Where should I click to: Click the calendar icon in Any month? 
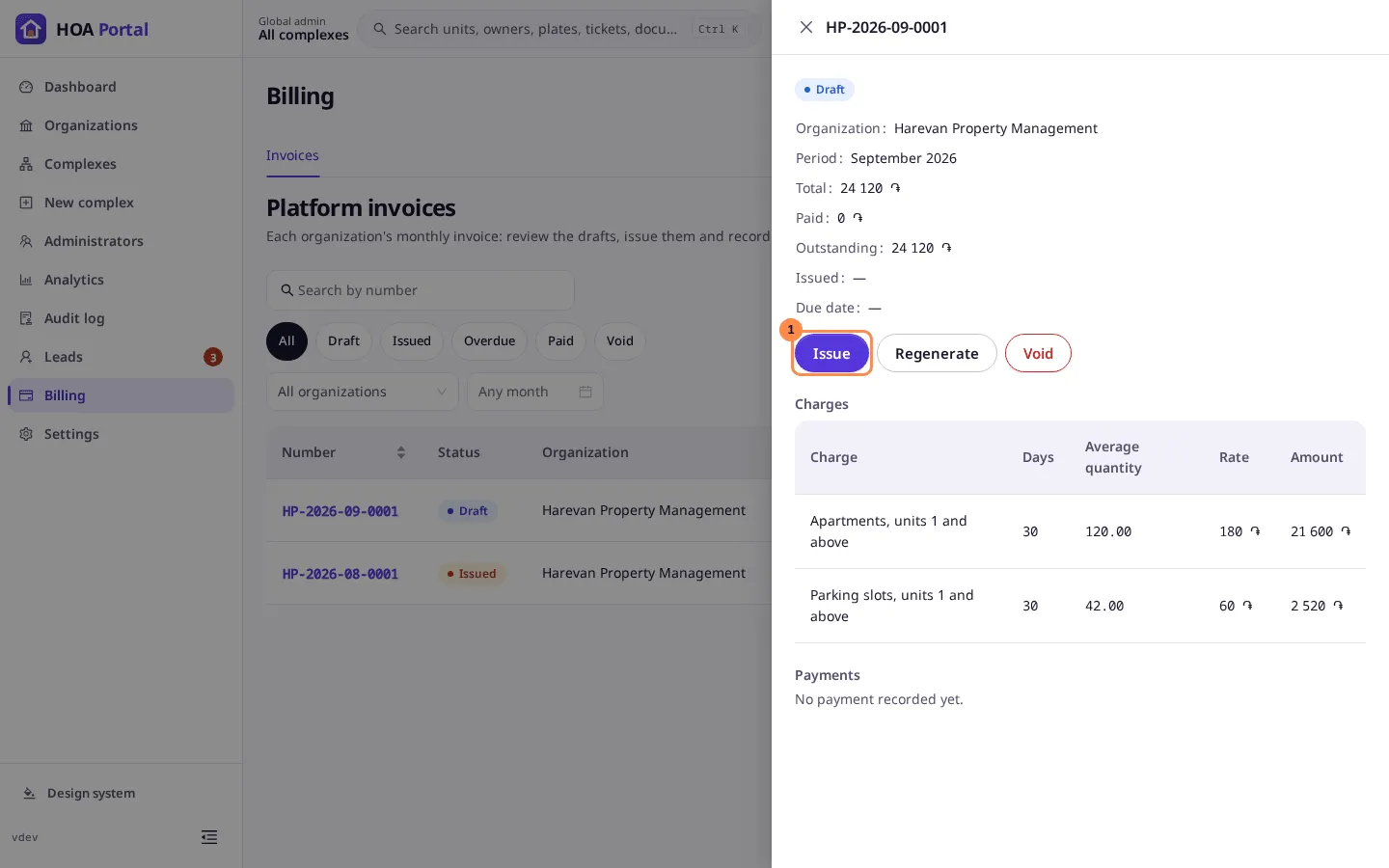tap(586, 392)
